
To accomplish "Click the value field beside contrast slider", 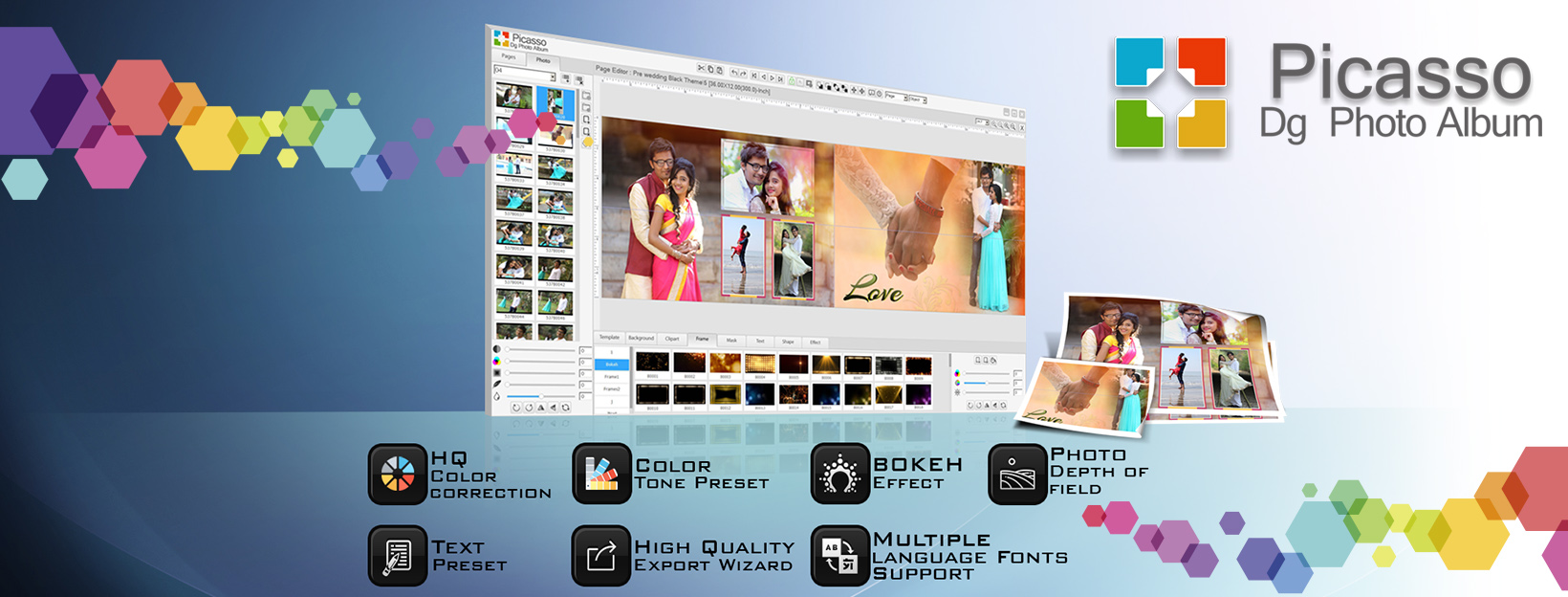I will [584, 351].
